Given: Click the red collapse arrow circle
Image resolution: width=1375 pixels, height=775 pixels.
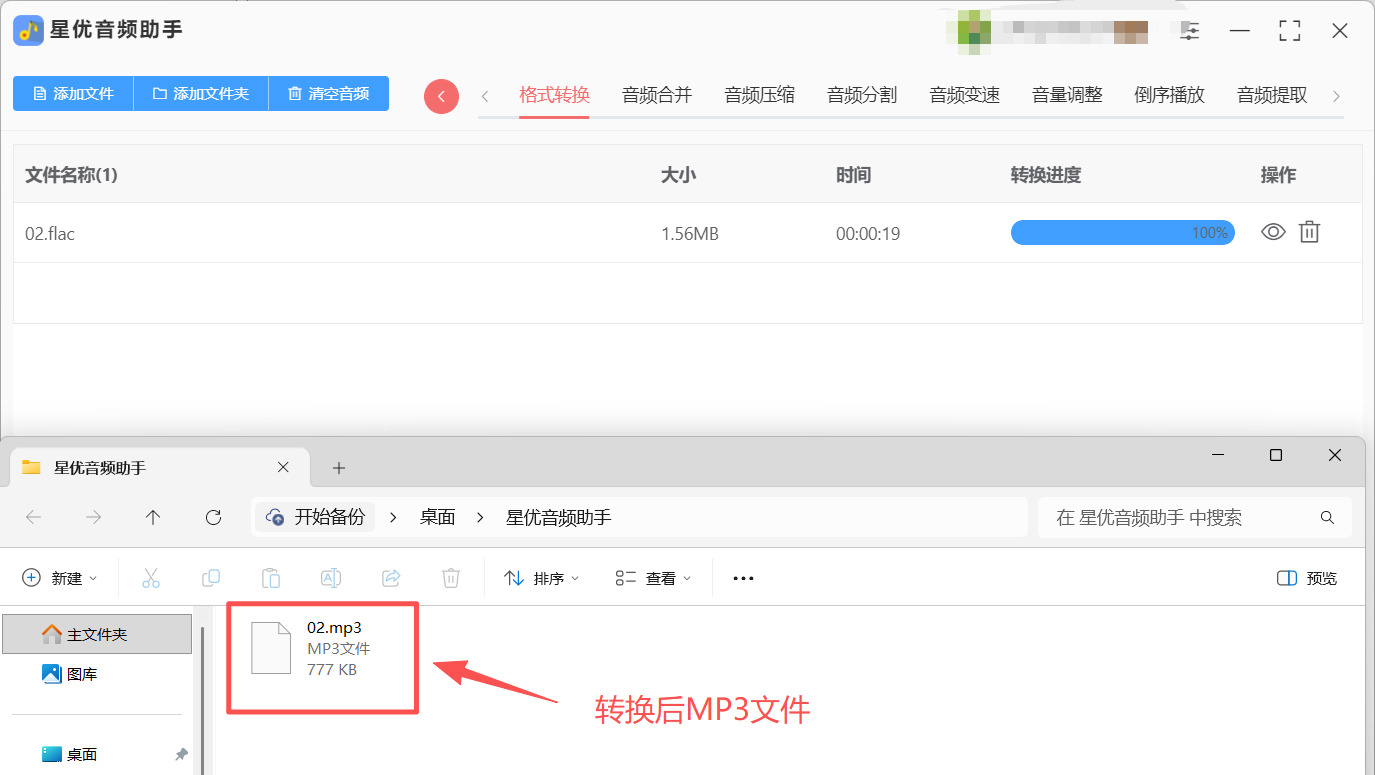Looking at the screenshot, I should click(441, 96).
